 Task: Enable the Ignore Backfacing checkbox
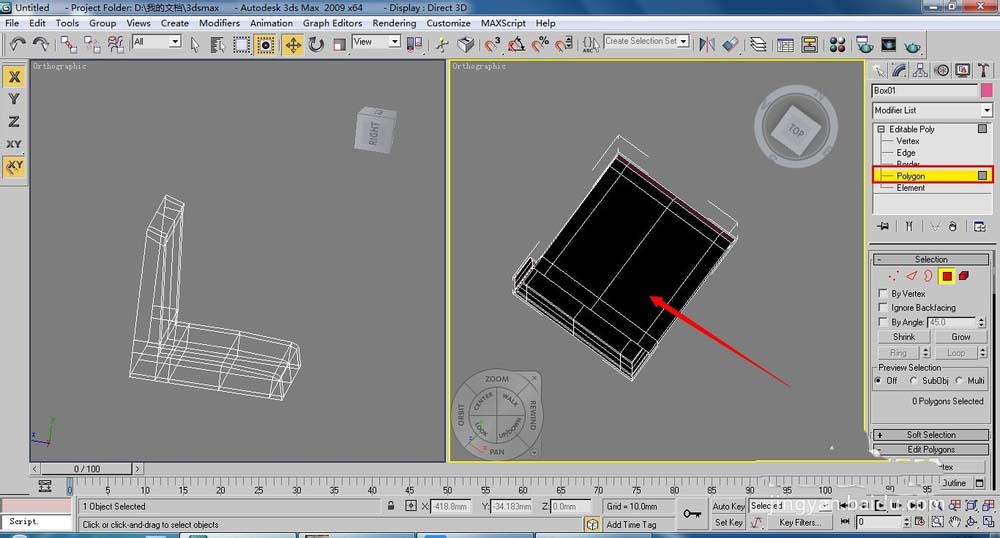coord(883,307)
